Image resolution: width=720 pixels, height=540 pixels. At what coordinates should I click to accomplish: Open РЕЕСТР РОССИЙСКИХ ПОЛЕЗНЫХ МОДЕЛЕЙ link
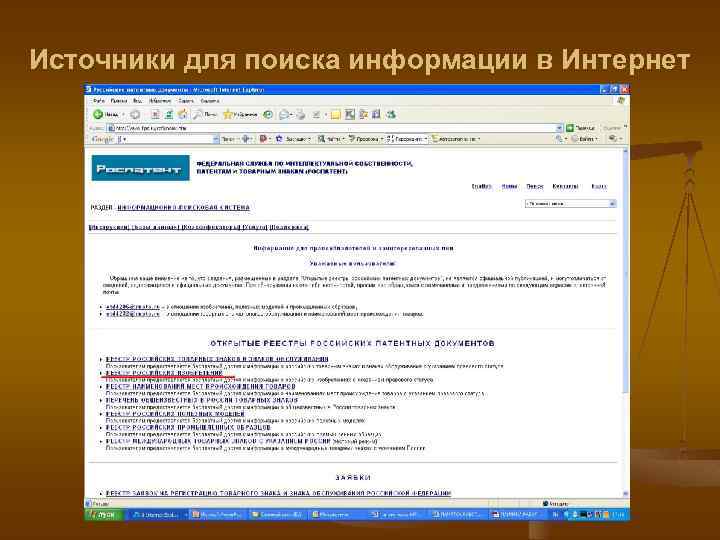click(x=175, y=414)
